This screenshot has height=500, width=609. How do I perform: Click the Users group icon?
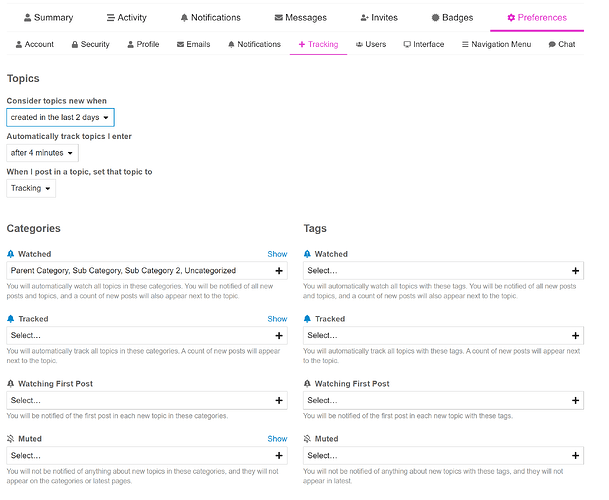[x=359, y=45]
